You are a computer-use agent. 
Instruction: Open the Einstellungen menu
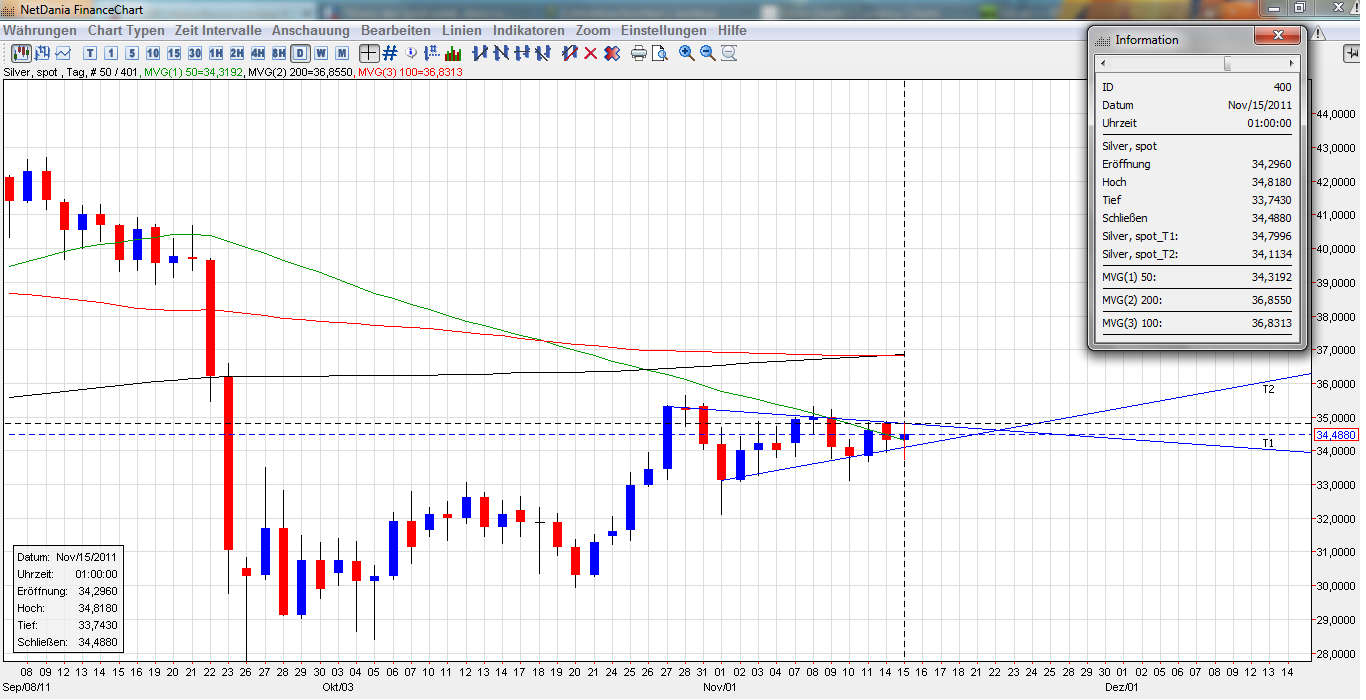664,31
